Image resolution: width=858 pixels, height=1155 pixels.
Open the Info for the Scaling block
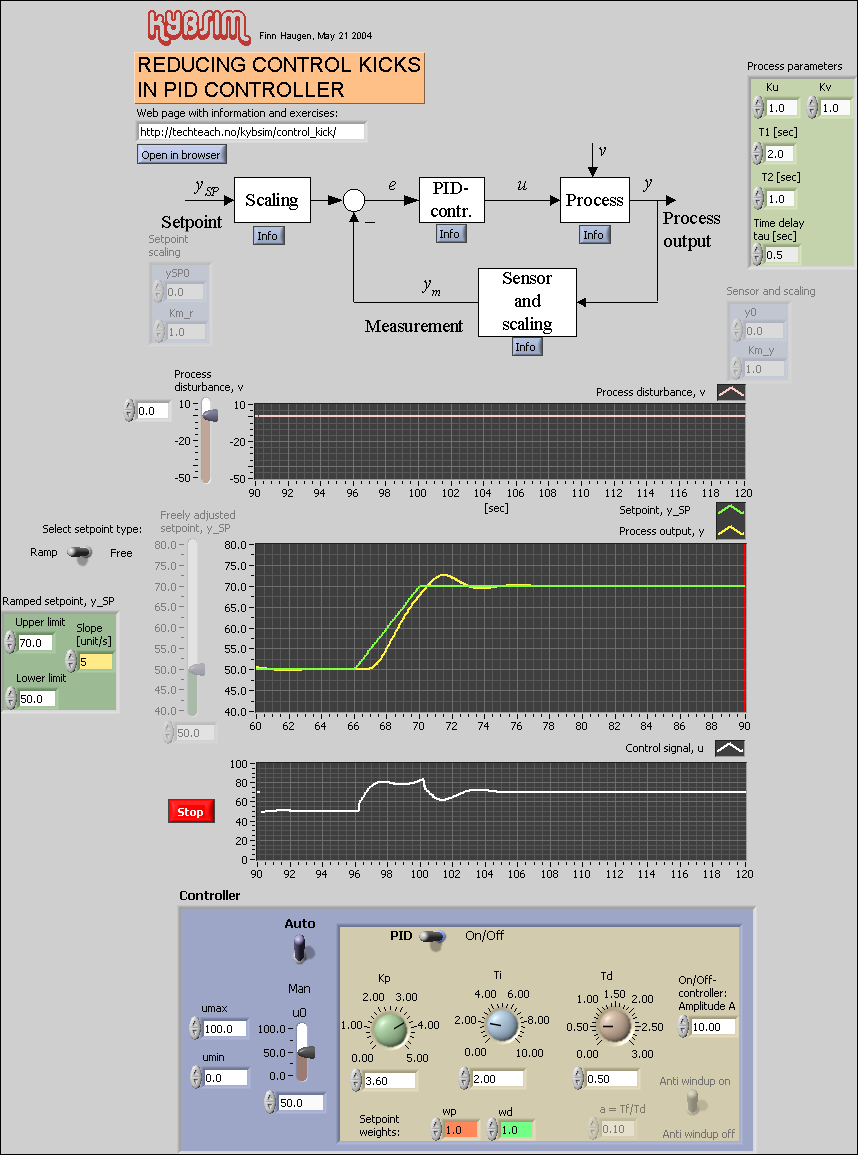[271, 234]
